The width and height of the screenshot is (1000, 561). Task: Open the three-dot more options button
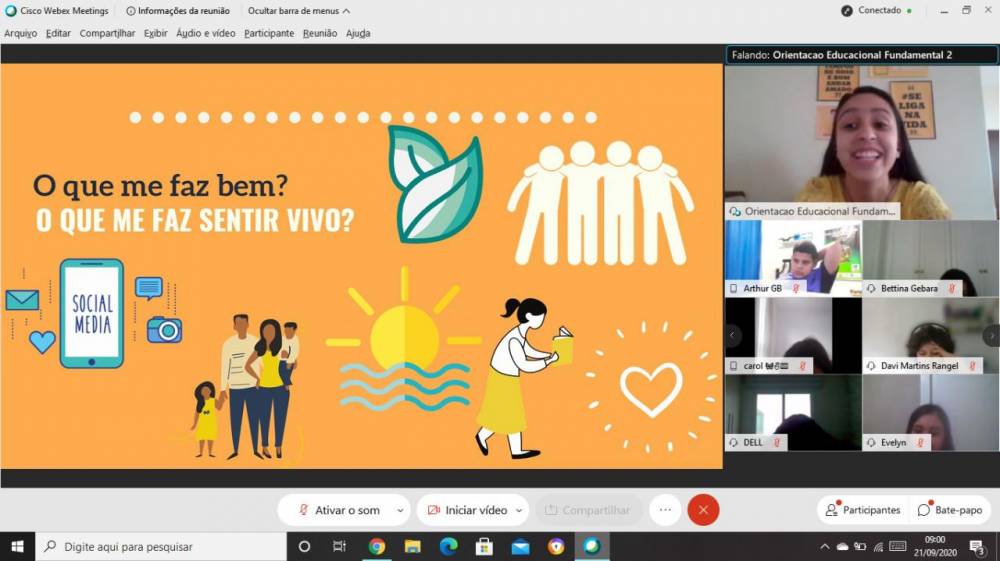pyautogui.click(x=665, y=510)
